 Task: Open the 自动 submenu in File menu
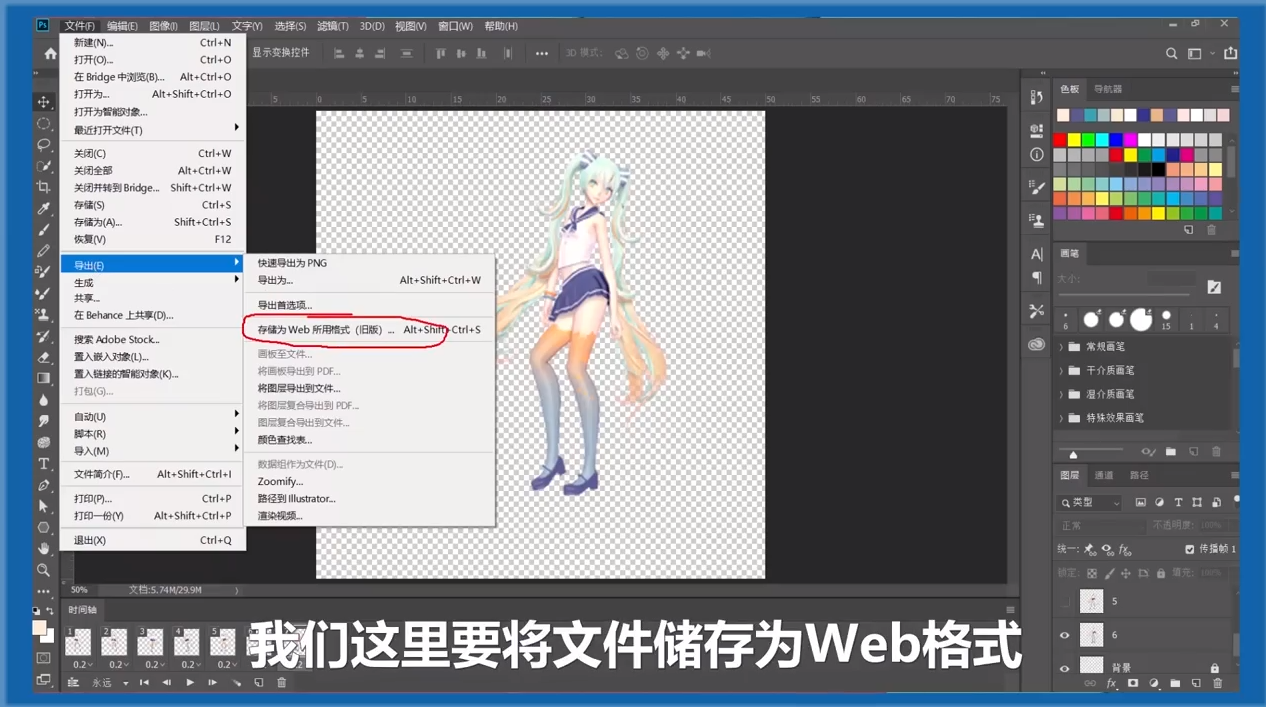[x=152, y=417]
